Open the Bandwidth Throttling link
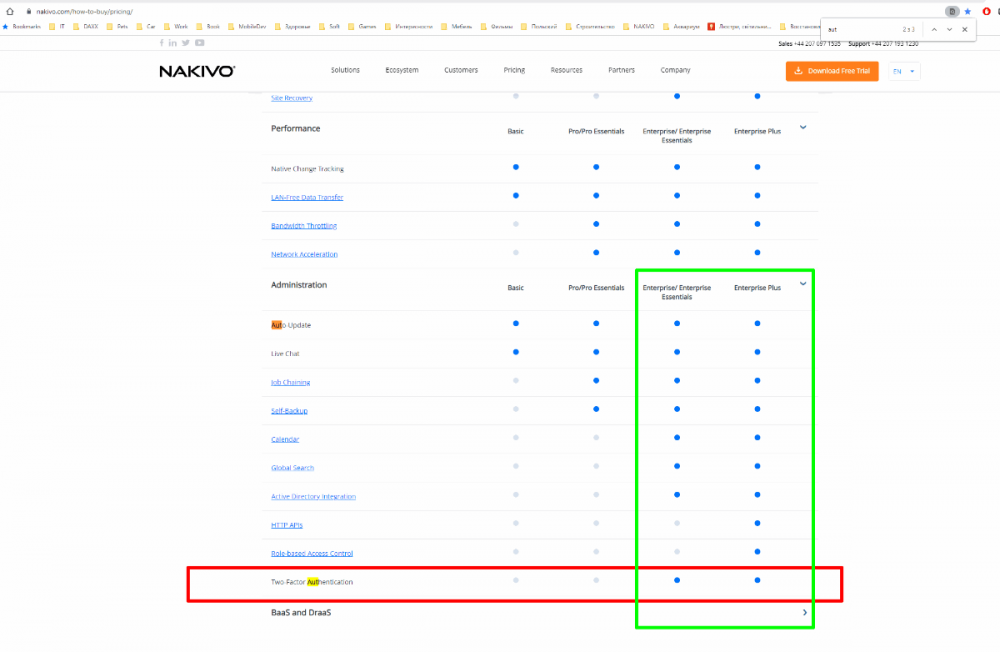This screenshot has height=652, width=1000. pos(304,226)
